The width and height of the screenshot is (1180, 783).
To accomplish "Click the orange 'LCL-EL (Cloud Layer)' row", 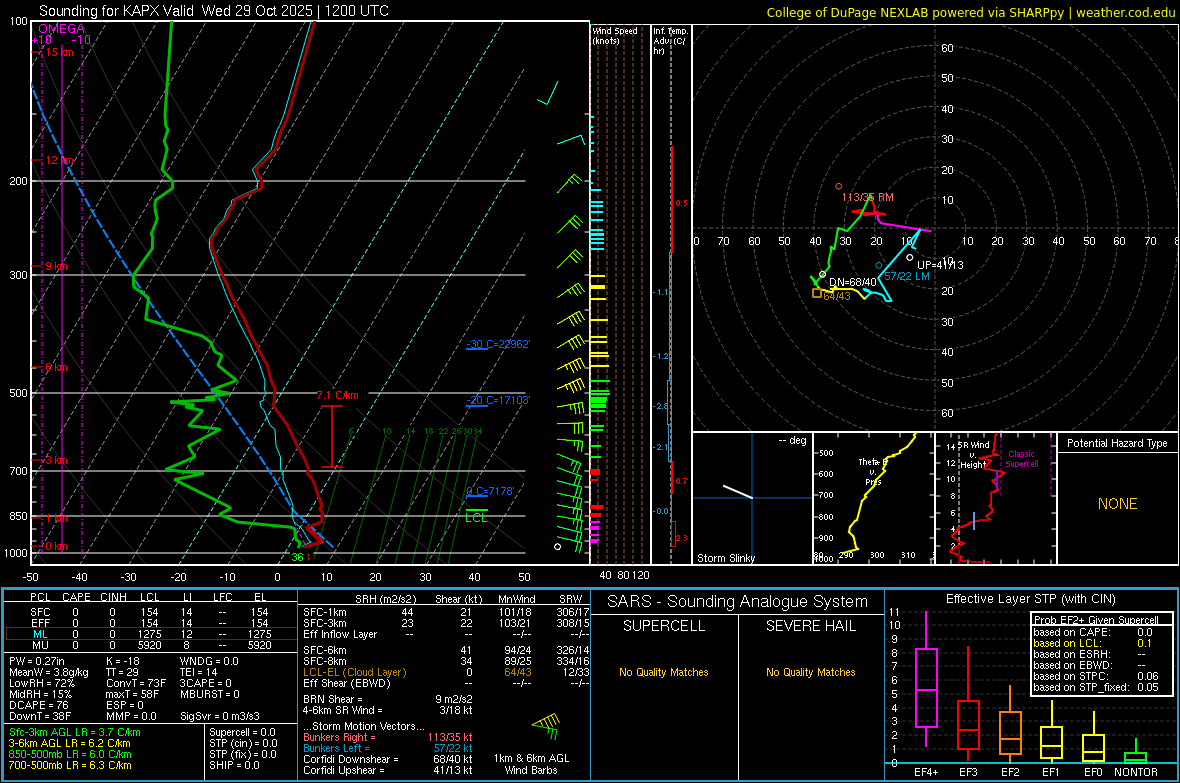I will (446, 672).
